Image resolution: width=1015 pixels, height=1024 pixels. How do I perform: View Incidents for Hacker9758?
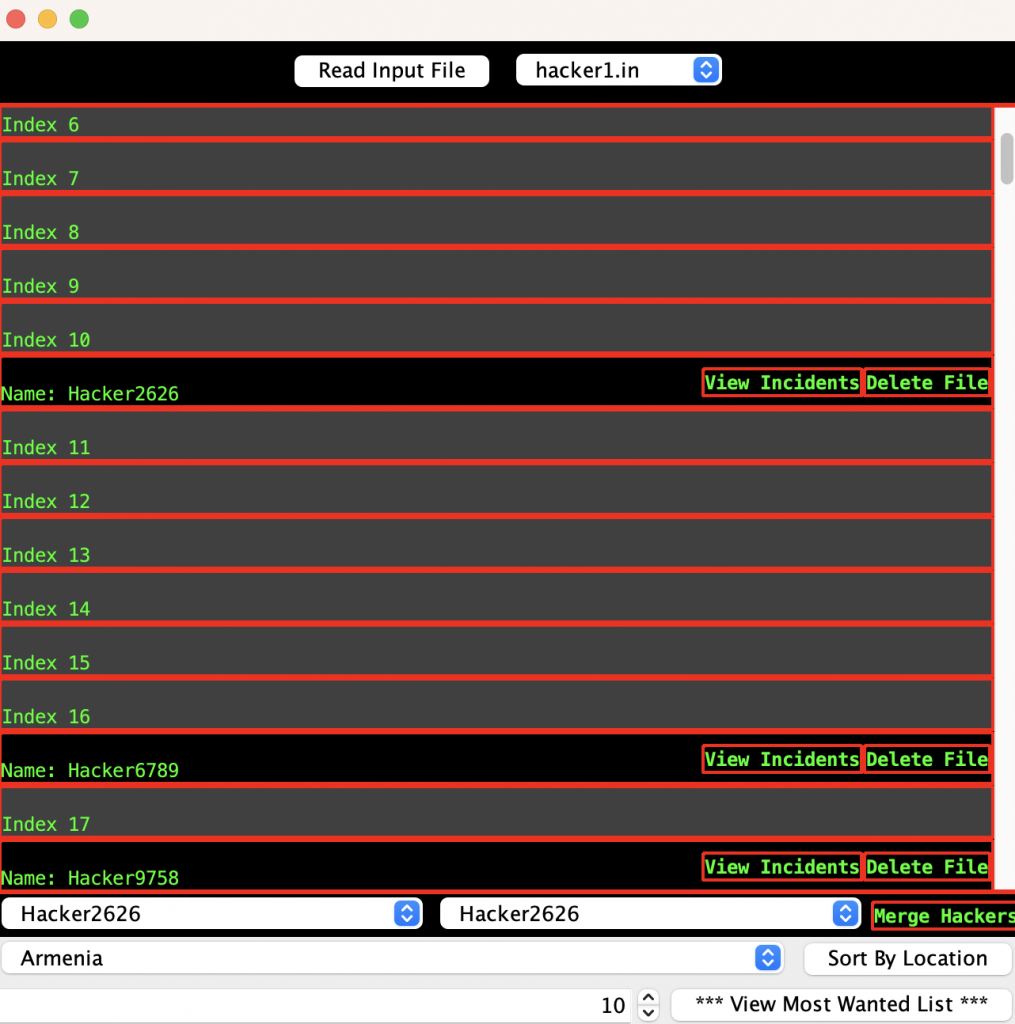tap(781, 867)
